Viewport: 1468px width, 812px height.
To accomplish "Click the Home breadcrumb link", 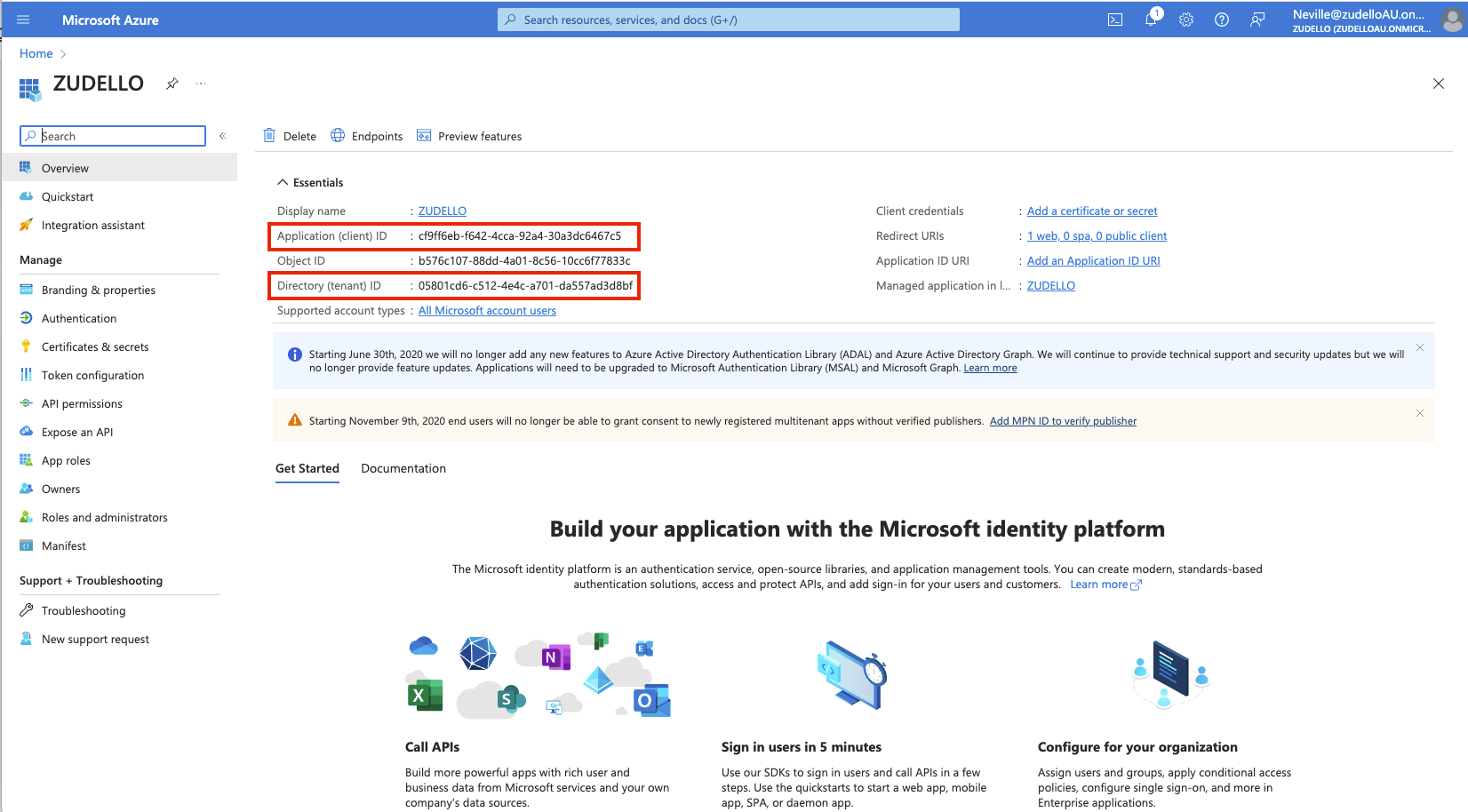I will click(36, 53).
